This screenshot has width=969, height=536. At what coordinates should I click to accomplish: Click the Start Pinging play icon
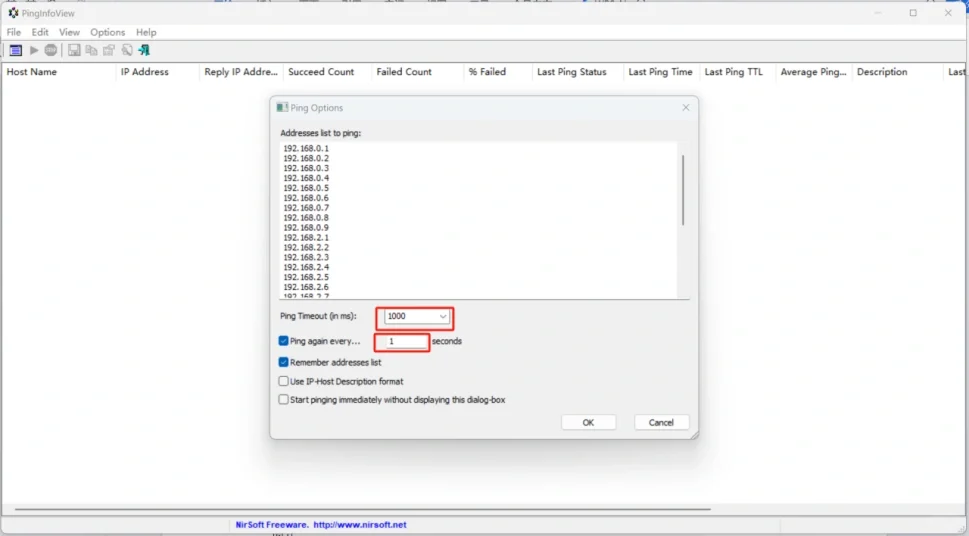tap(34, 50)
